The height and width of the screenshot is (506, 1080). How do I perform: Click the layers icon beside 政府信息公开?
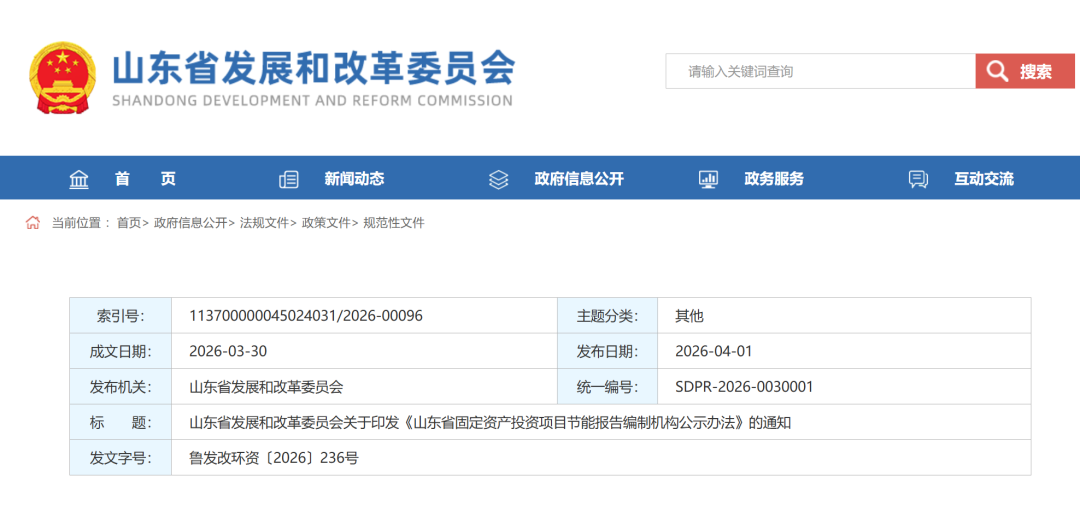(498, 179)
